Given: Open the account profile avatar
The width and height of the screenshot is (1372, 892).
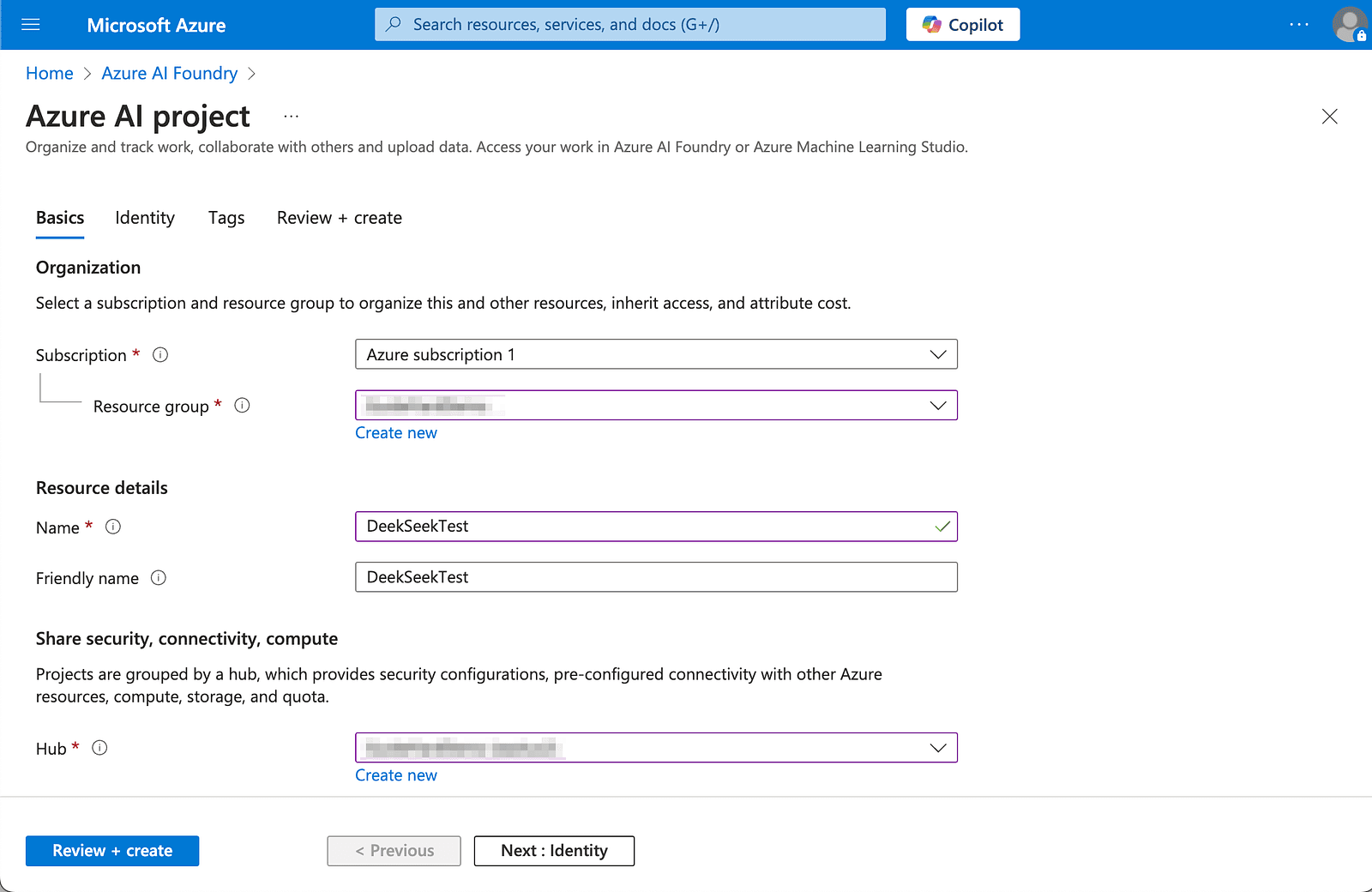Looking at the screenshot, I should tap(1349, 25).
